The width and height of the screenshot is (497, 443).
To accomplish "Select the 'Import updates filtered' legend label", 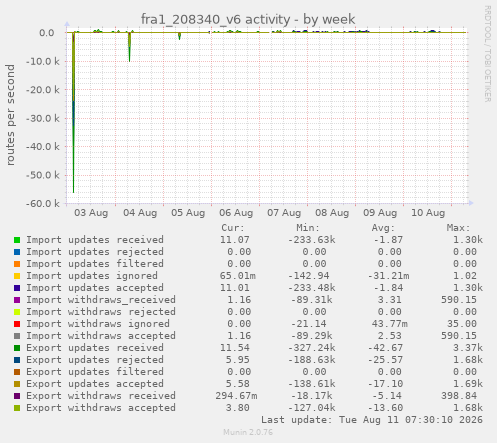I will pos(95,264).
